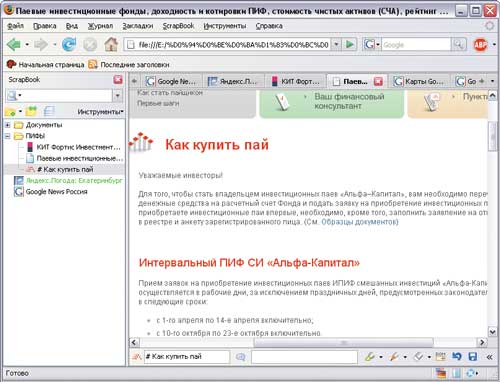Image resolution: width=500 pixels, height=382 pixels.
Task: Click the orange highlighter marker icon
Action: [394, 357]
